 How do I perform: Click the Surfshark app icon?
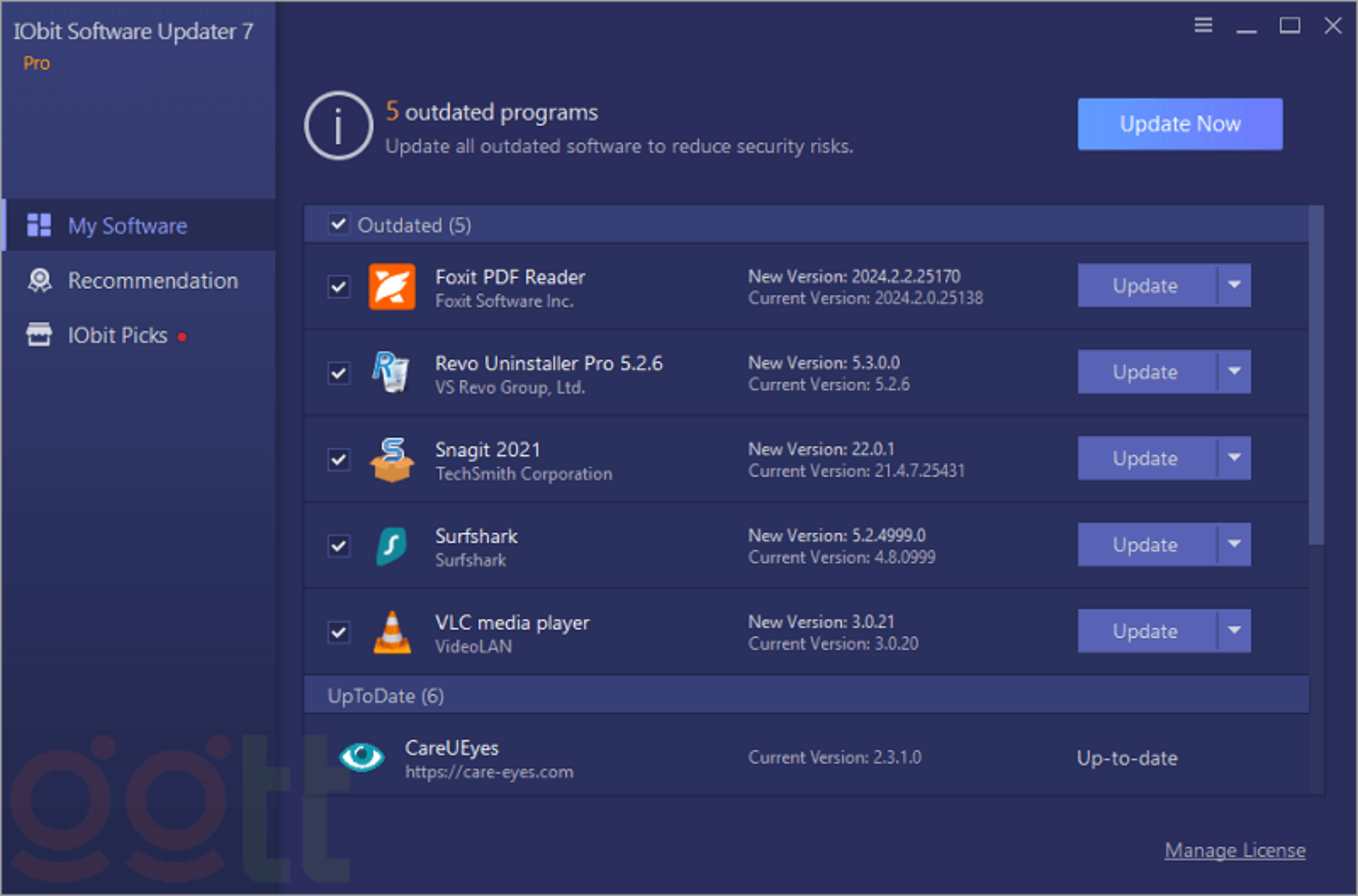point(393,545)
